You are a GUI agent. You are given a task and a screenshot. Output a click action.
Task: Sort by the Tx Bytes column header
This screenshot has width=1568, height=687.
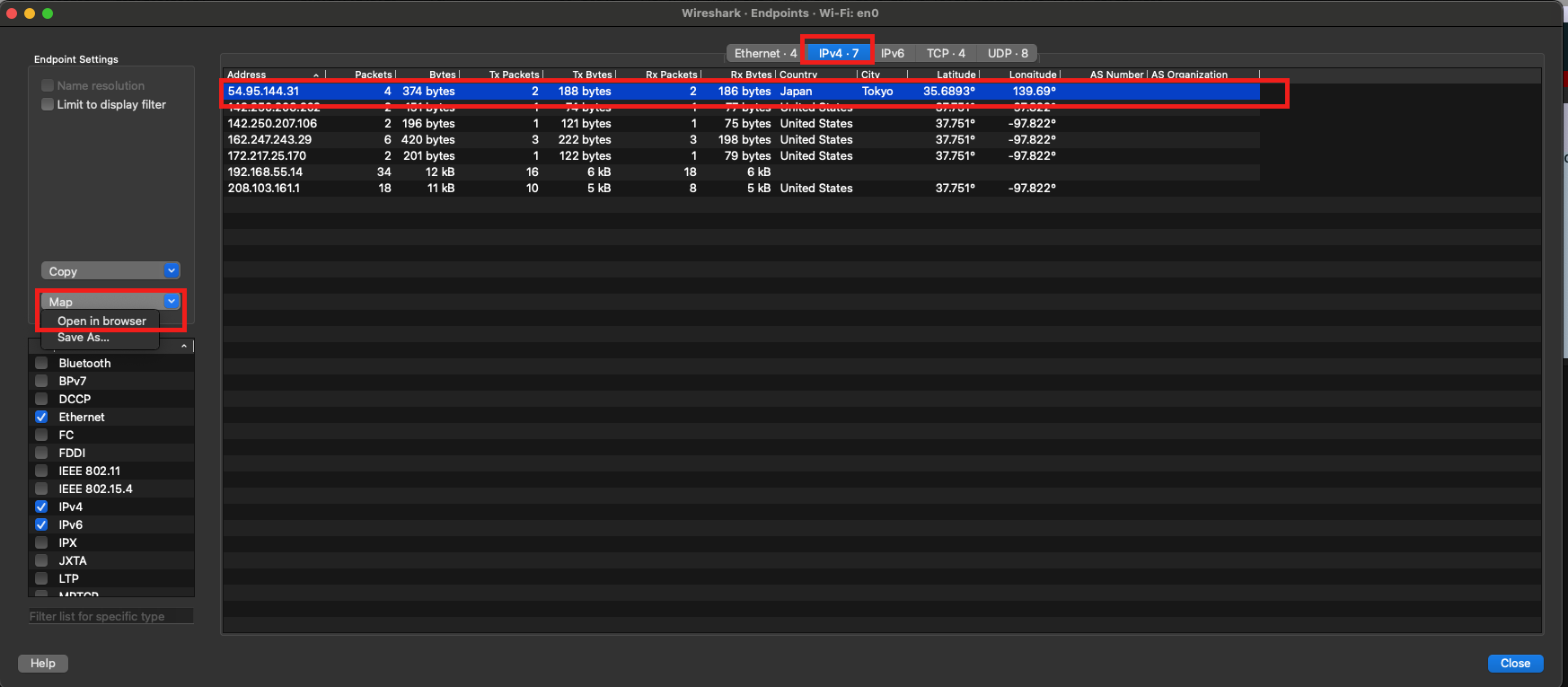580,75
